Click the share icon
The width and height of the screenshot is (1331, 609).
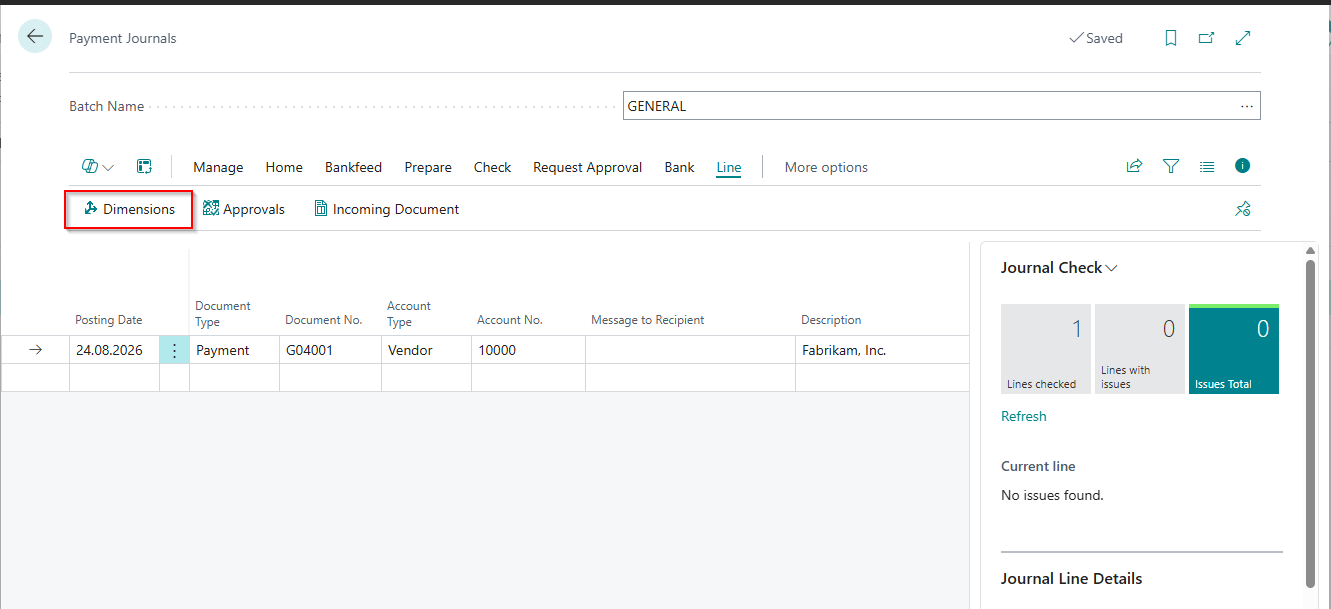pos(1134,167)
